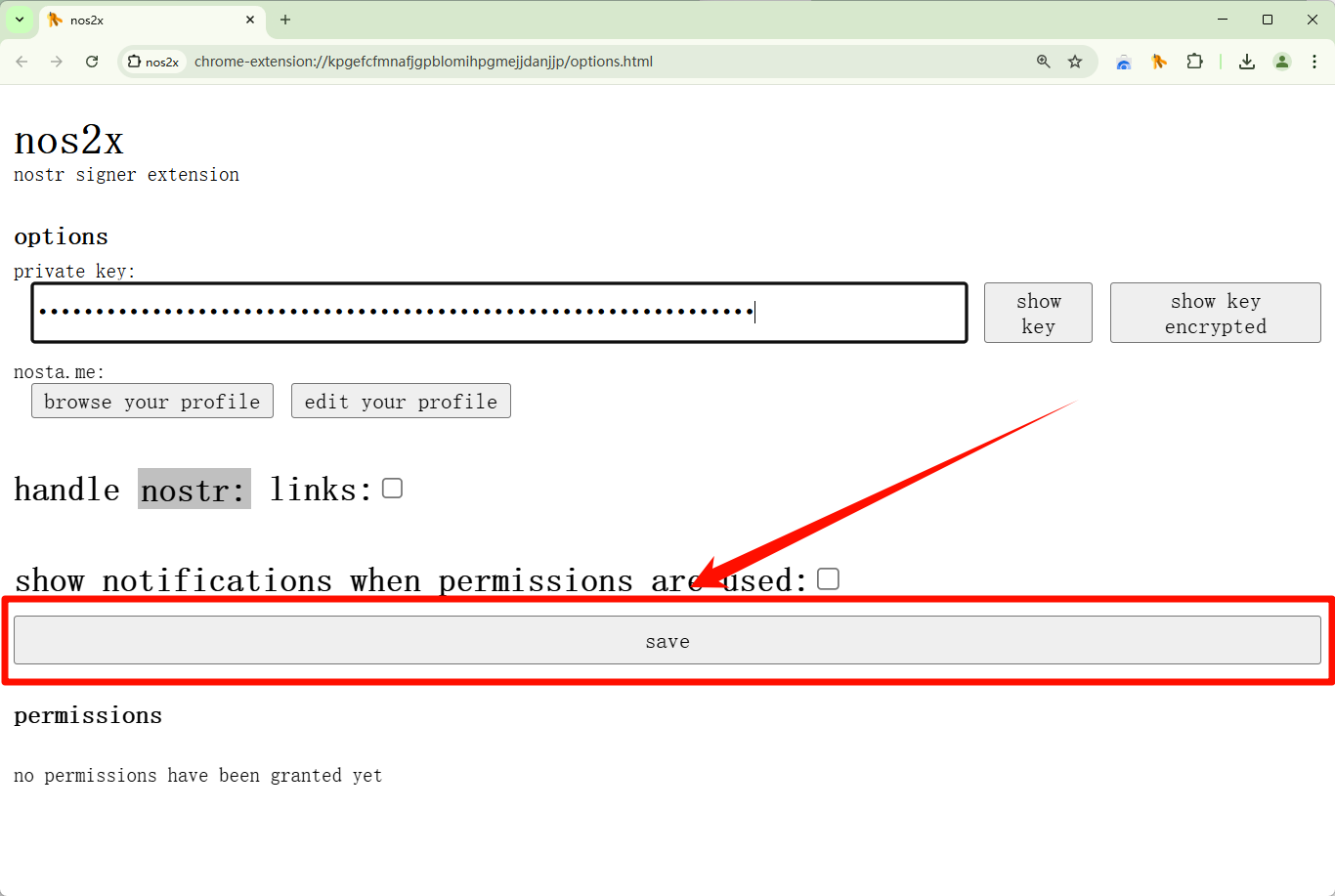This screenshot has width=1335, height=896.
Task: Open the Extensions puzzle-piece menu
Action: click(x=1194, y=62)
